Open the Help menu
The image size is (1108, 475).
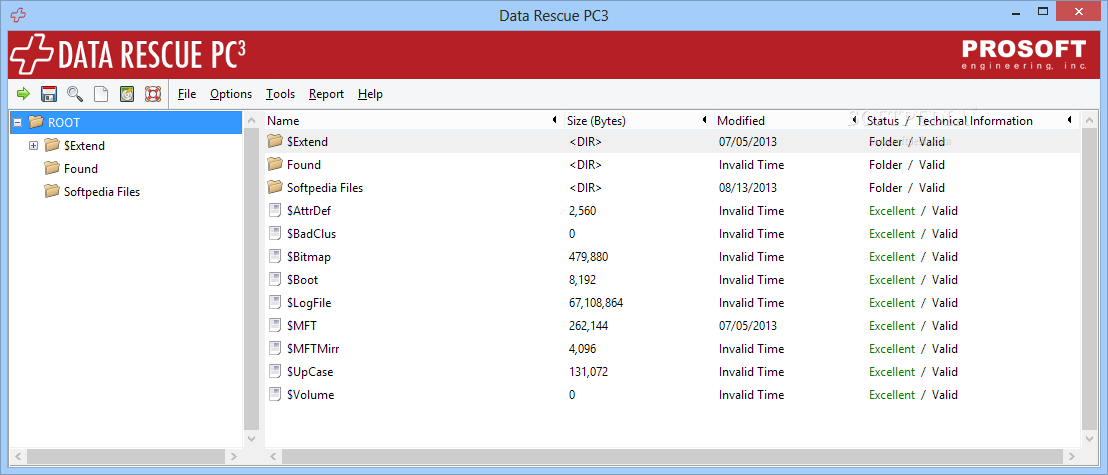tap(370, 94)
